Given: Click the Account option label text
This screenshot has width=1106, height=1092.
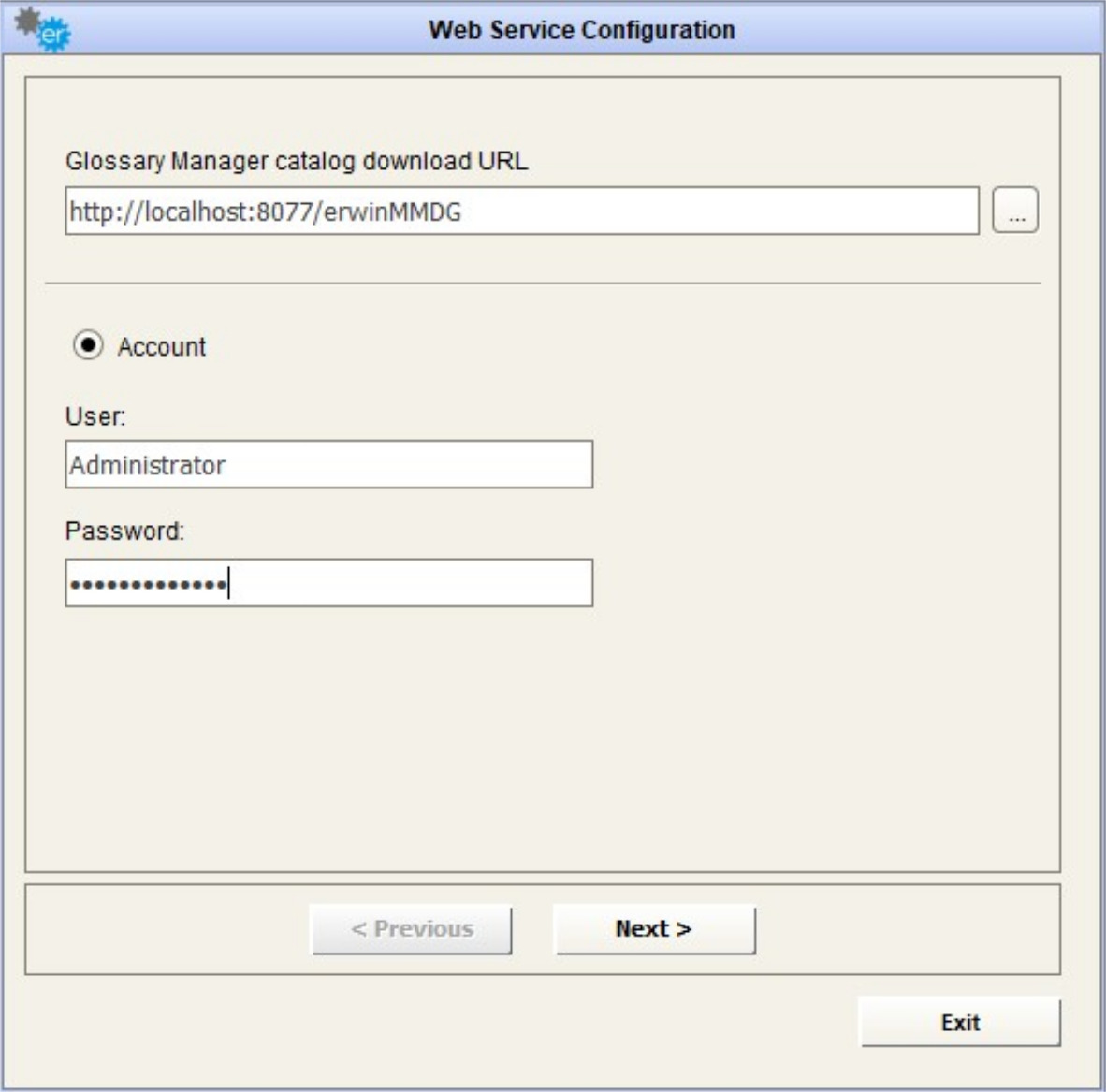Looking at the screenshot, I should click(161, 347).
